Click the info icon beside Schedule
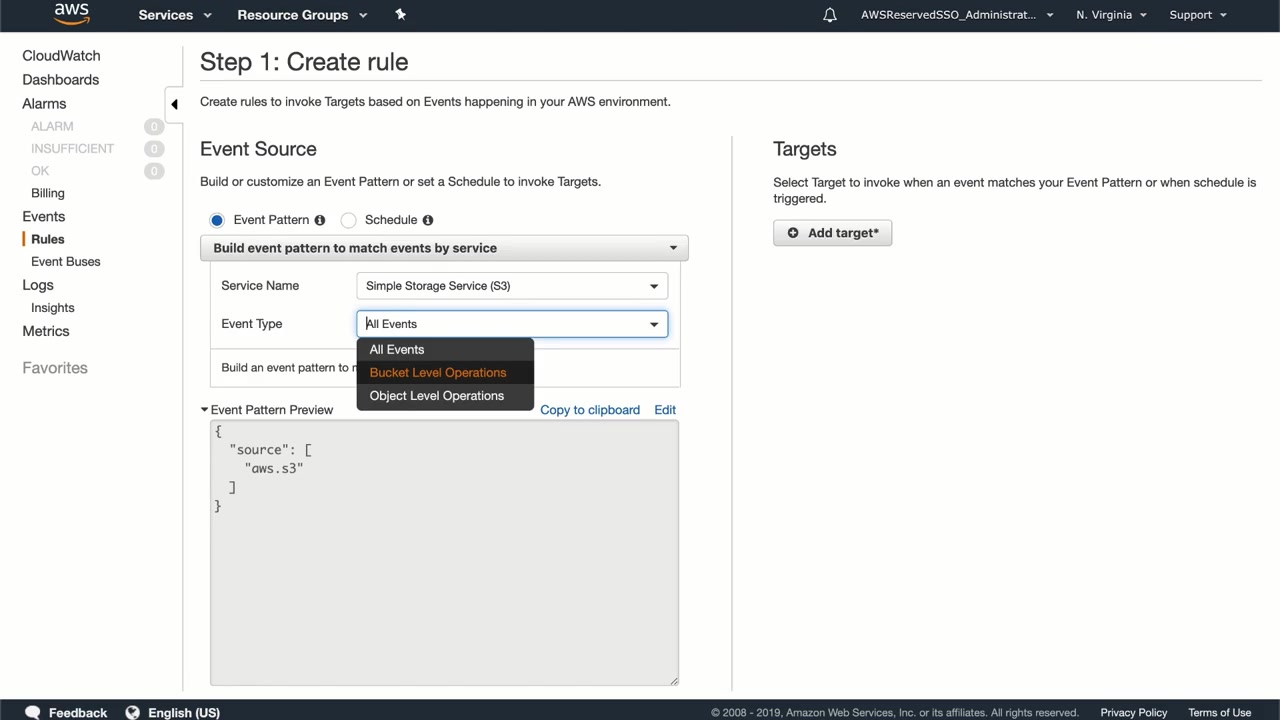 coord(428,220)
